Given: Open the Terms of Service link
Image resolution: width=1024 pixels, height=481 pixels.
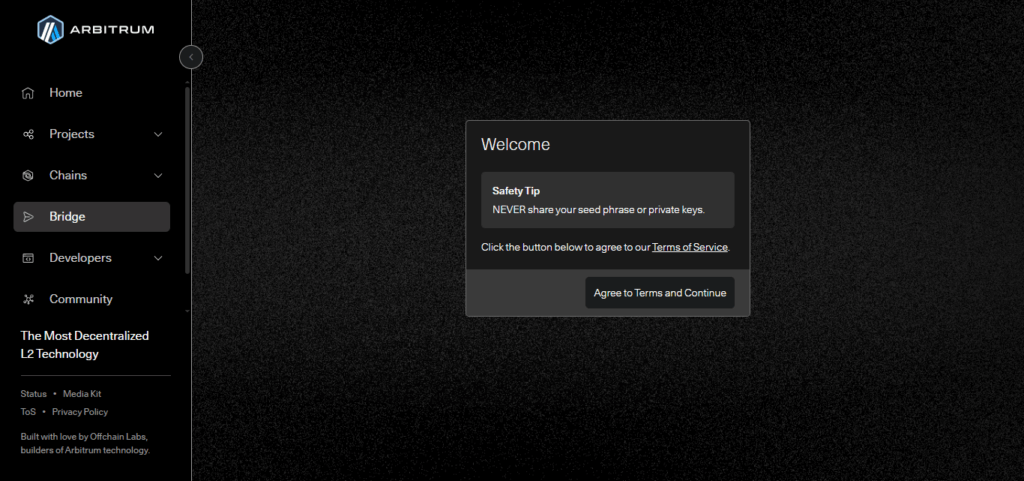Looking at the screenshot, I should pos(690,247).
